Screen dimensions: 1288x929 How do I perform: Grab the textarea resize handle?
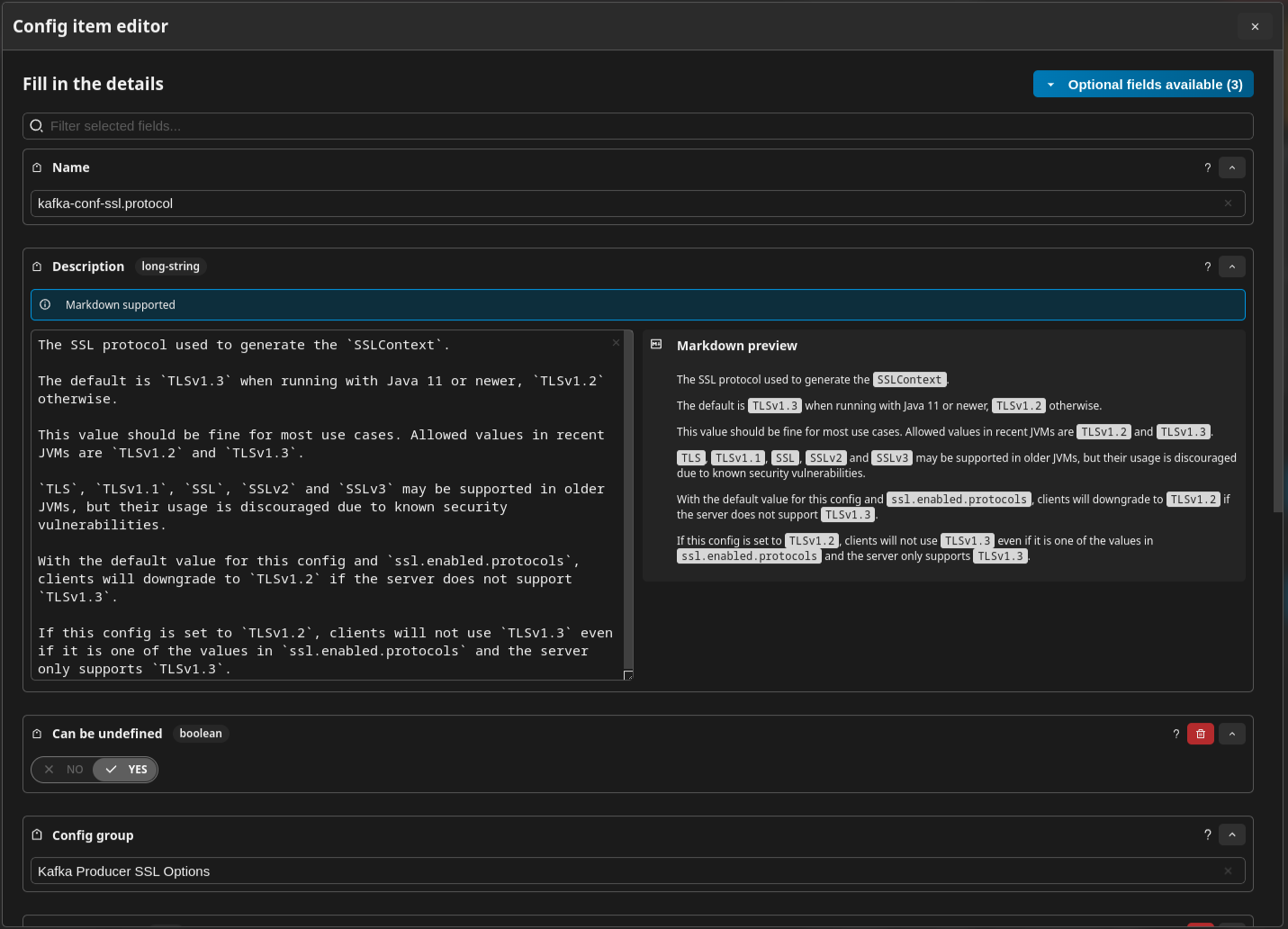[628, 675]
